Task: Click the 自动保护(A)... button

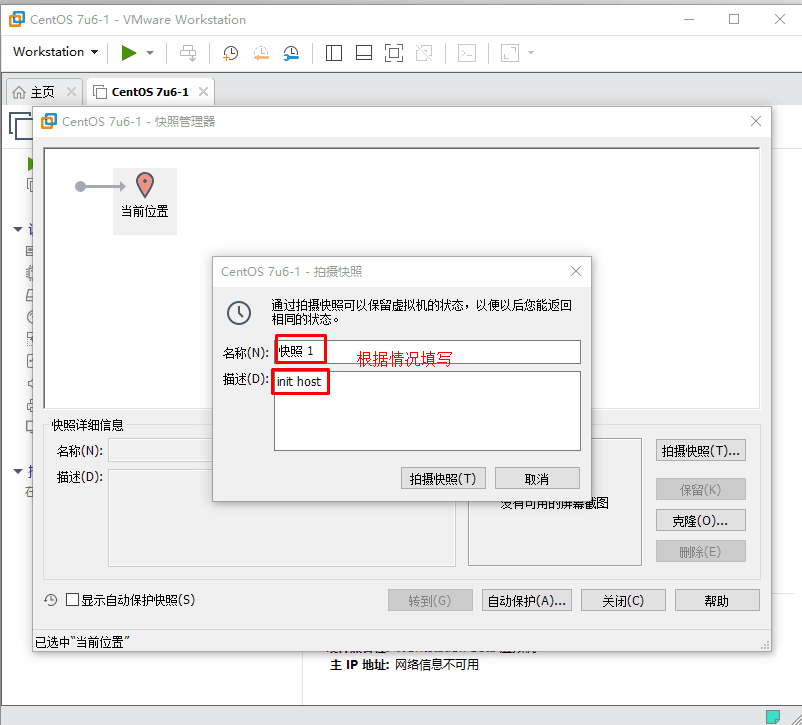Action: click(527, 601)
